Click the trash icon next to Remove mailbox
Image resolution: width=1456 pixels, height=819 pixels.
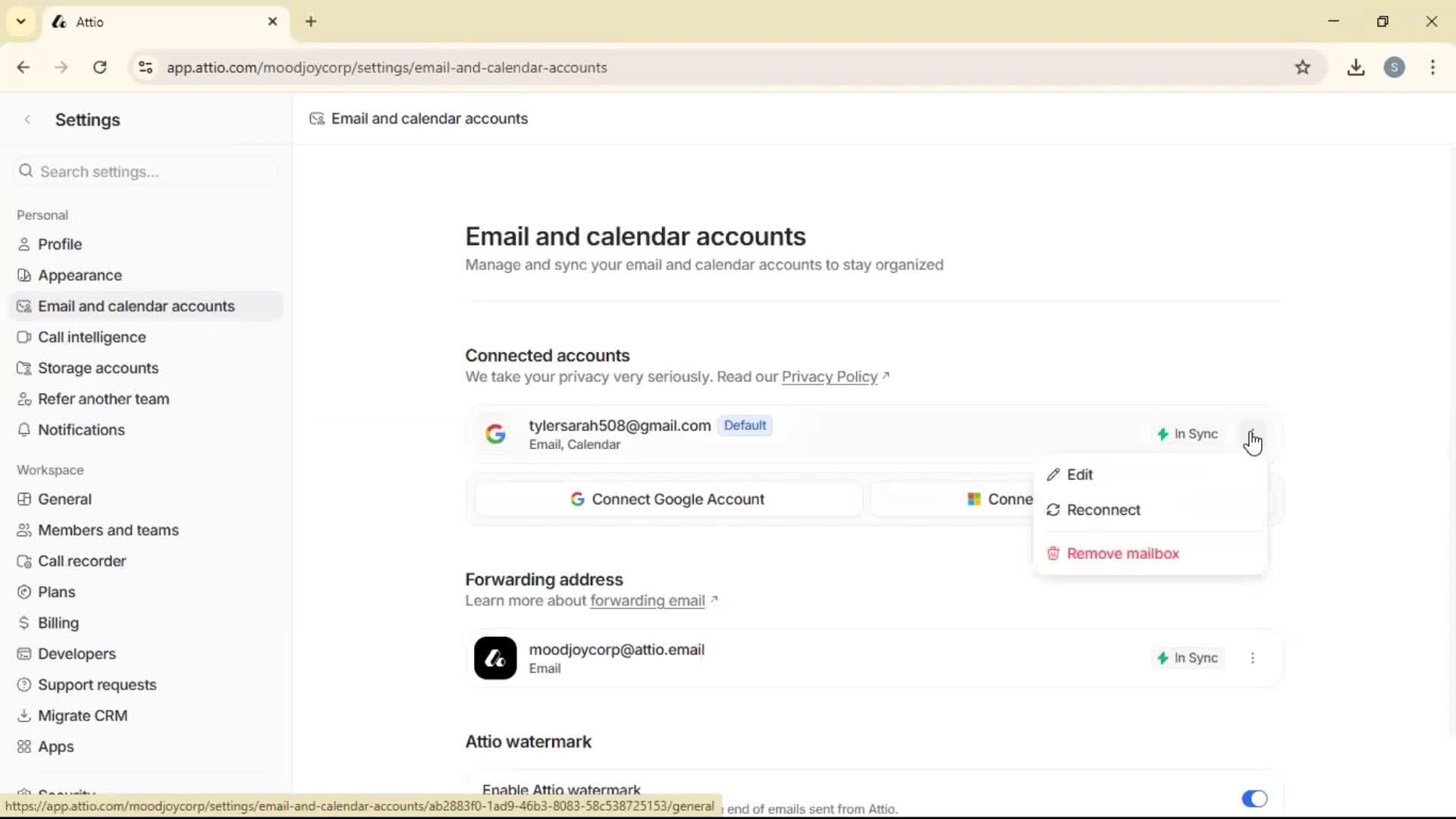click(1053, 554)
